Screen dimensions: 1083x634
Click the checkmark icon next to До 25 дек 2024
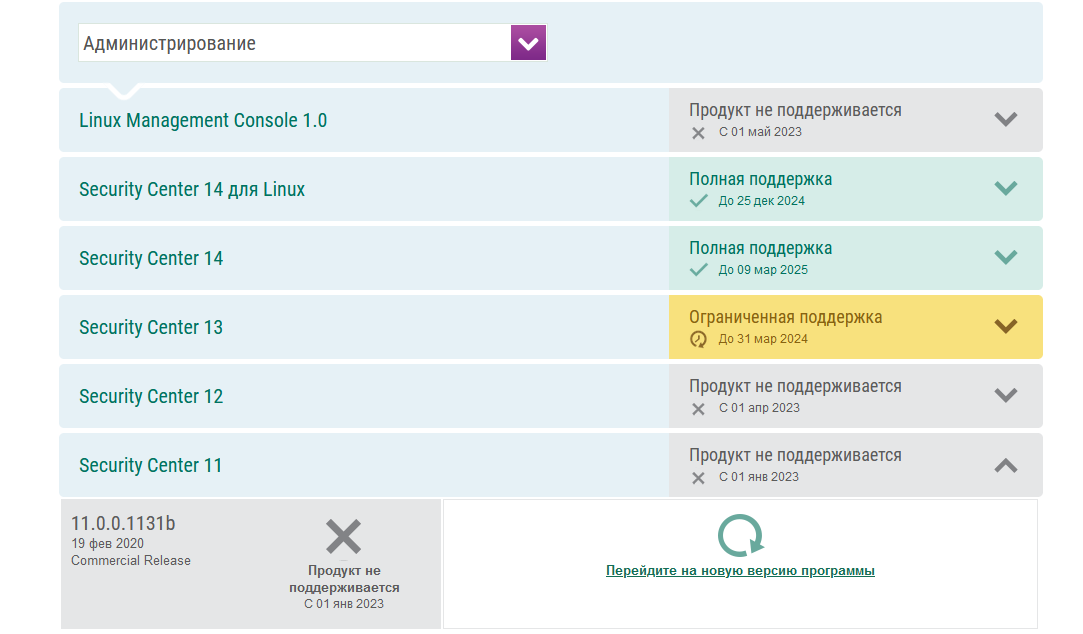coord(699,201)
